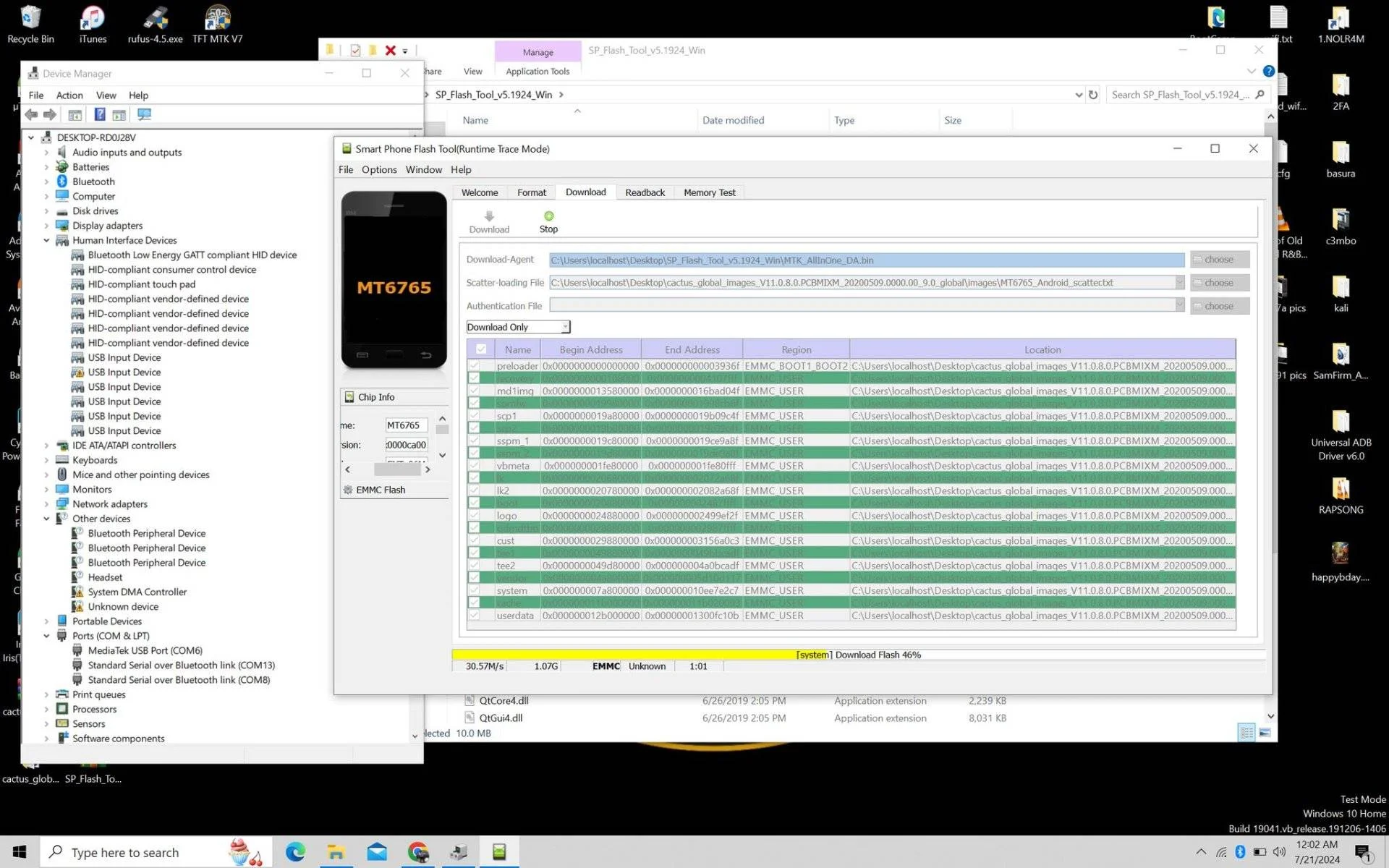Click the volume icon in the system tray
The image size is (1389, 868).
(1279, 852)
